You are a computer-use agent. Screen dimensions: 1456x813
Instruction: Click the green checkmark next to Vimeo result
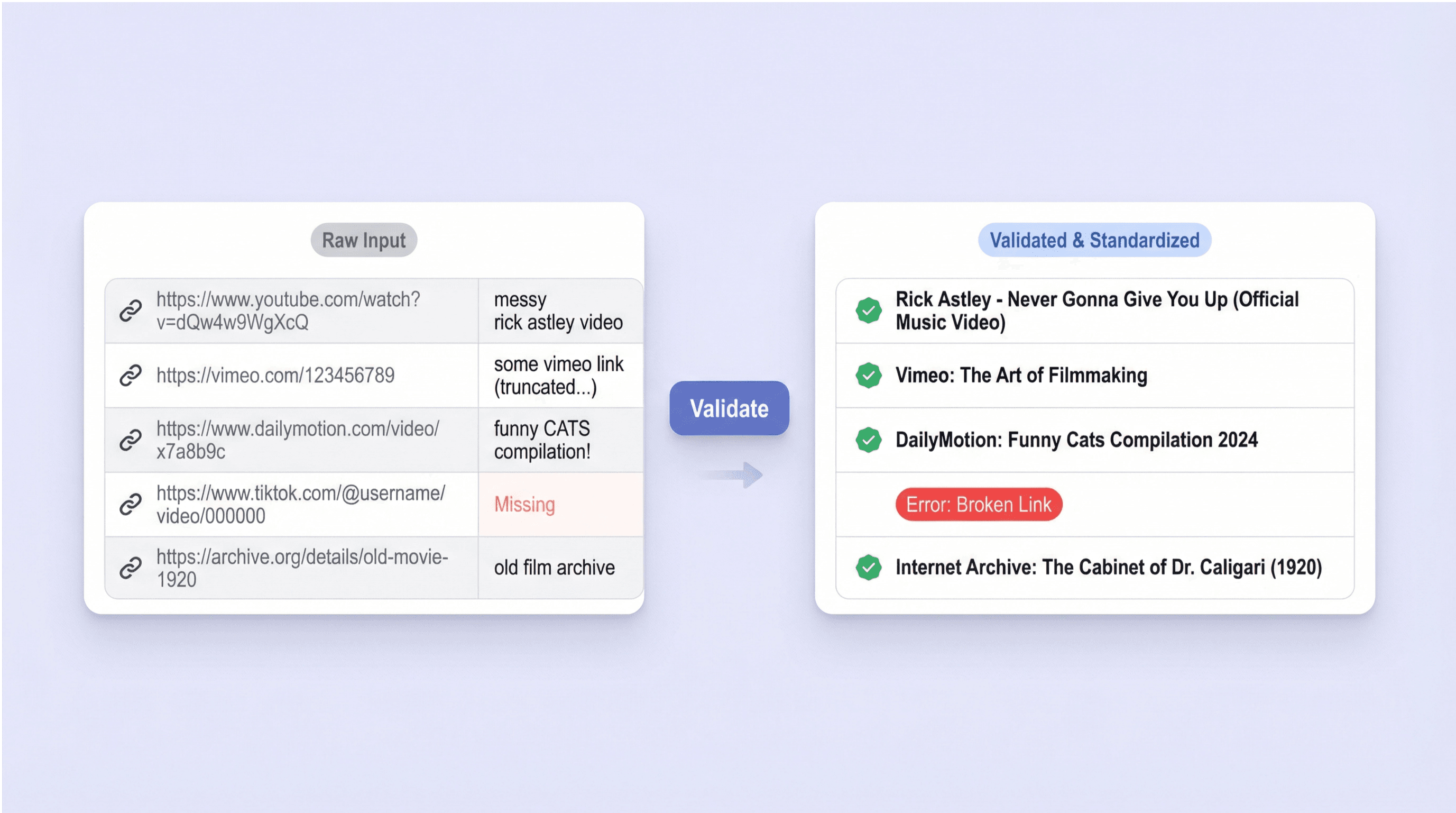click(868, 376)
